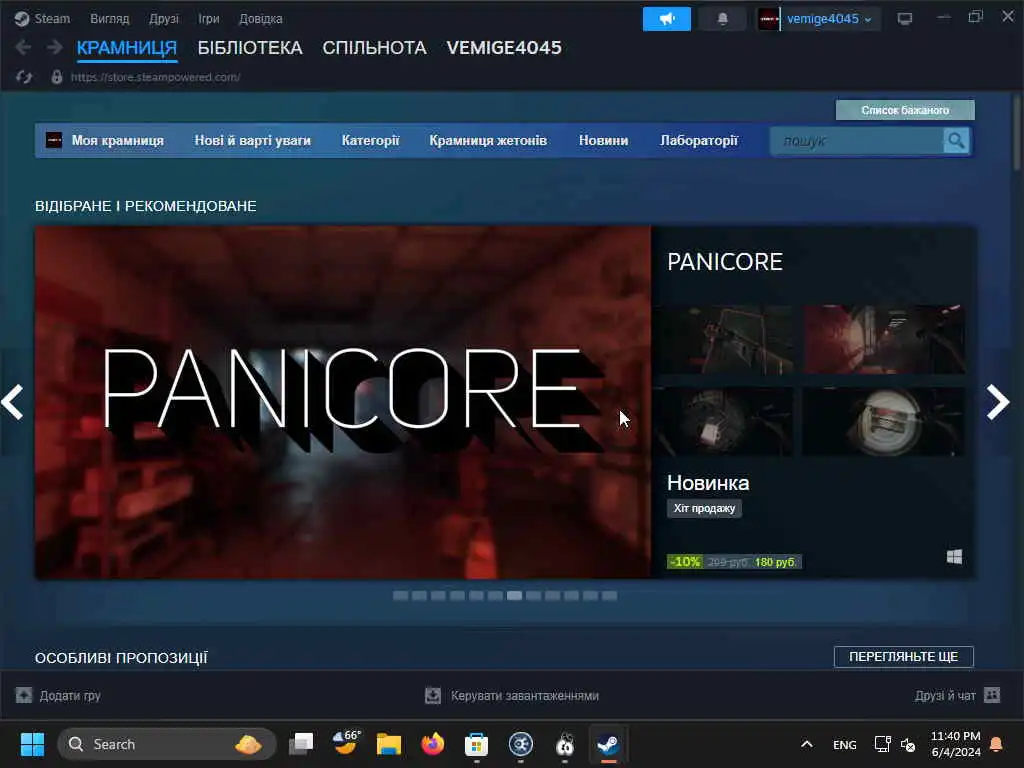Open the weather widget showing 66°

tap(345, 743)
